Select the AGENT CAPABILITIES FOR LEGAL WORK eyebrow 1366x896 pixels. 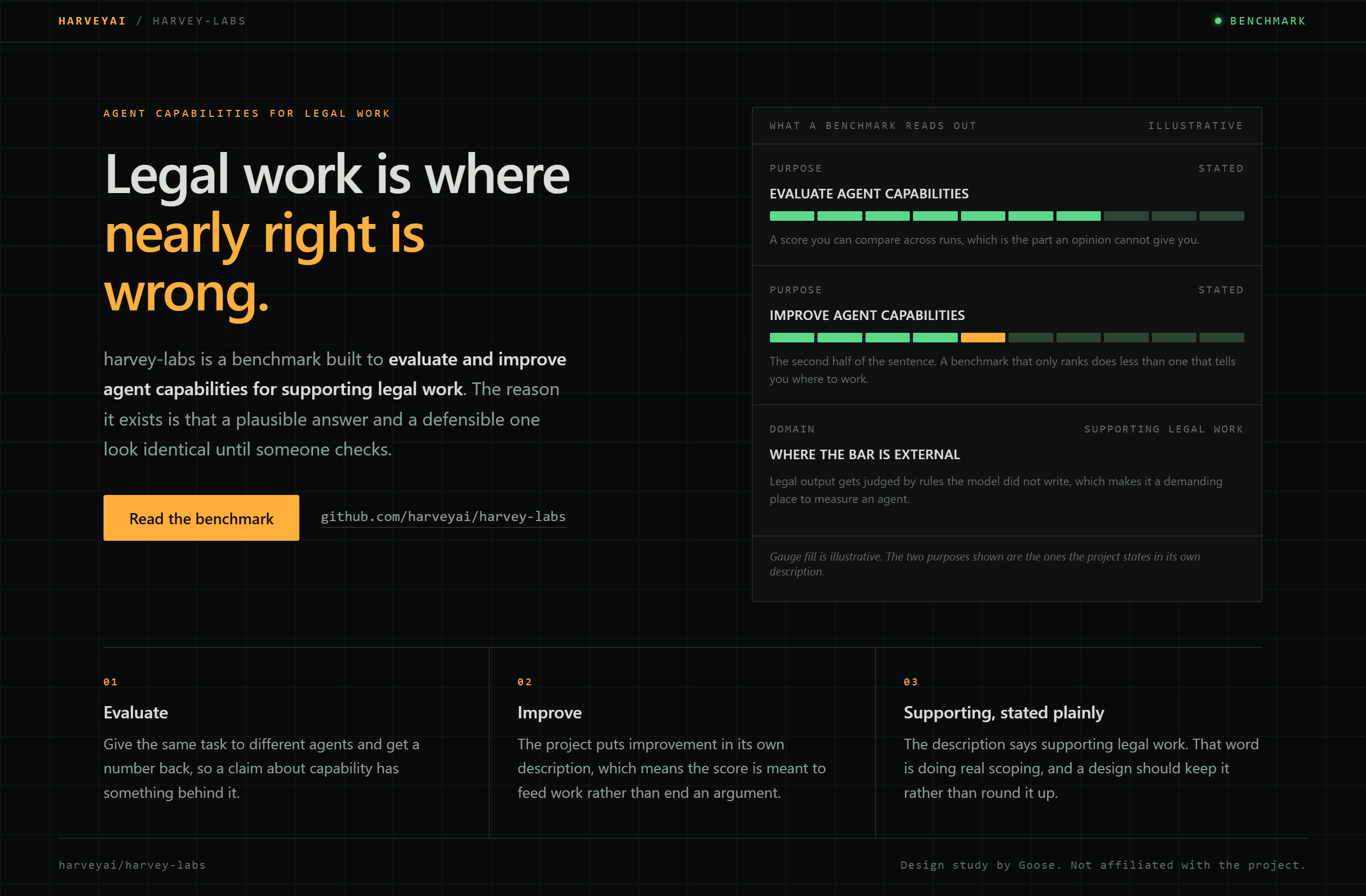point(247,114)
